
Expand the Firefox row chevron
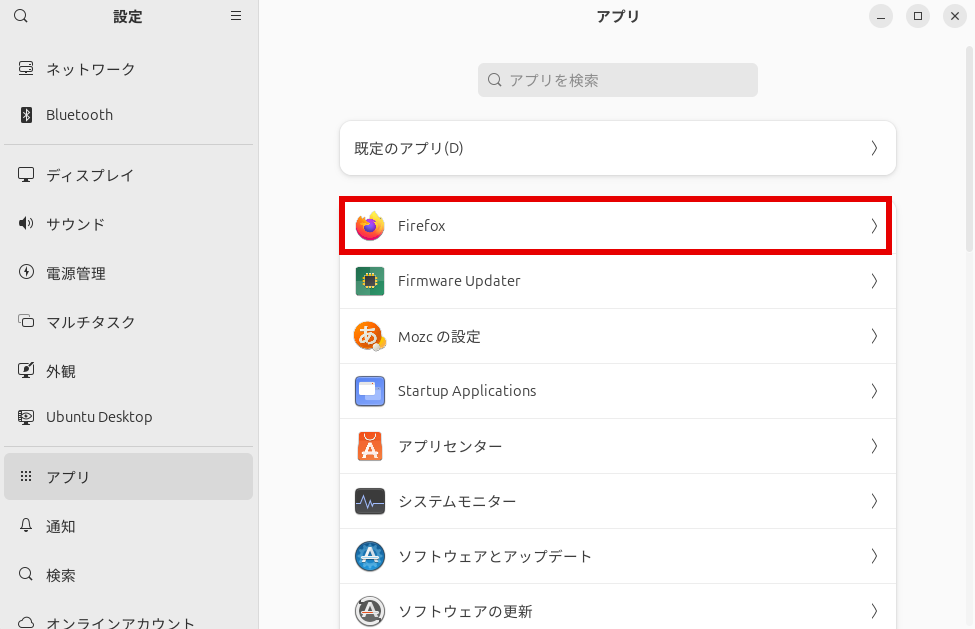[x=873, y=226]
